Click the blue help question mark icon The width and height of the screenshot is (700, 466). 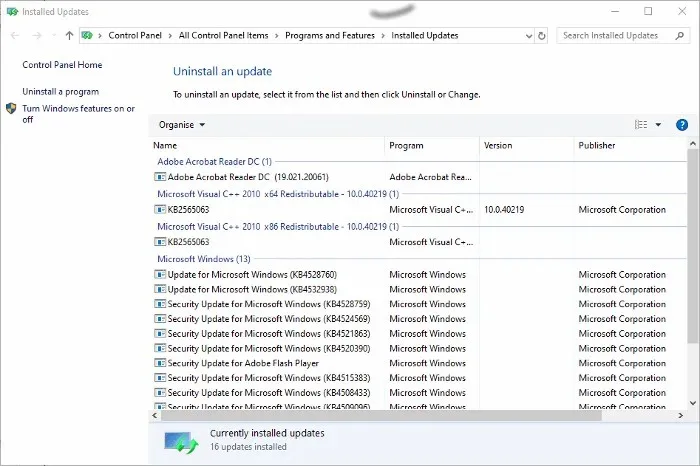[682, 125]
